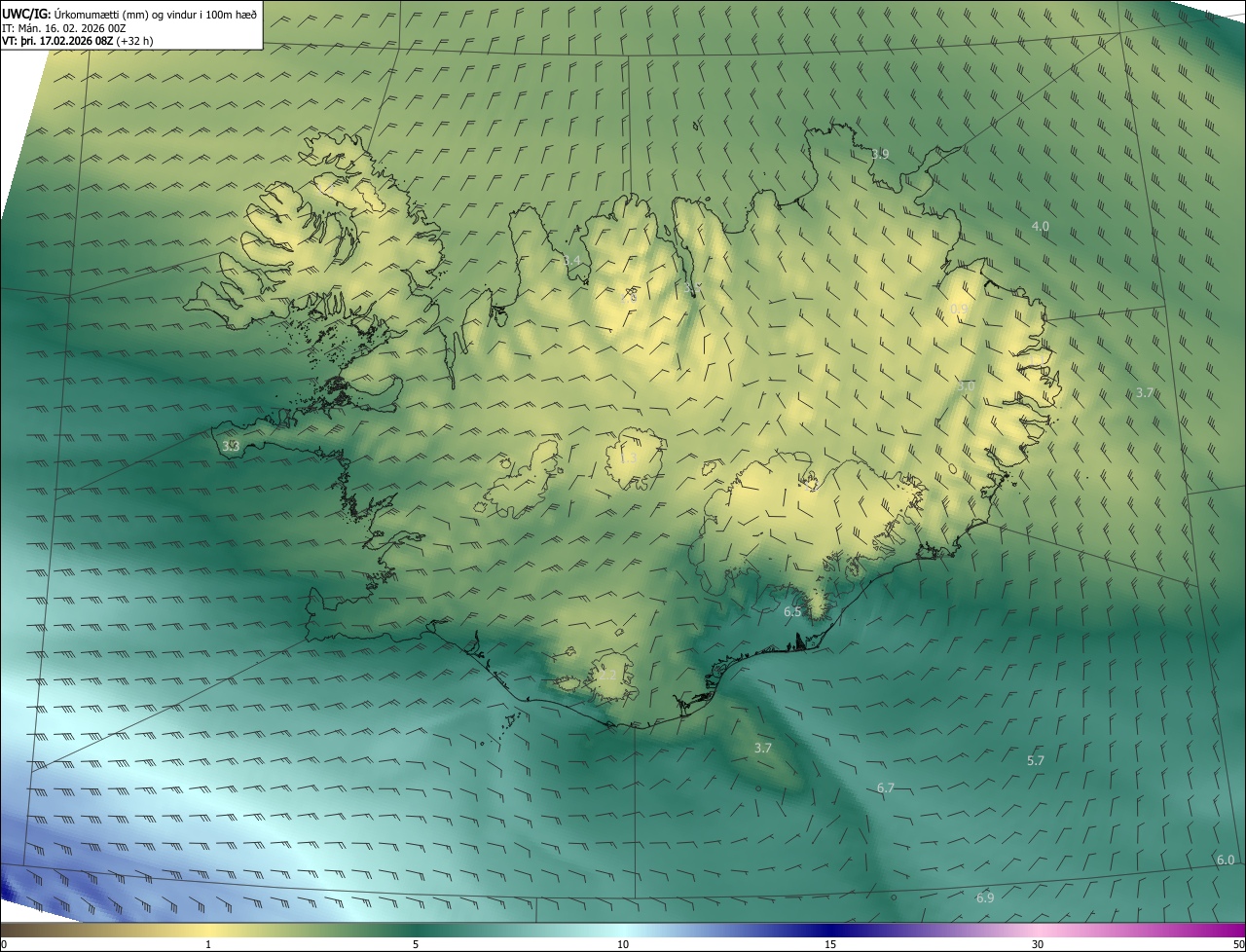
Task: Select the 5 tick on the color scale
Action: pyautogui.click(x=416, y=944)
